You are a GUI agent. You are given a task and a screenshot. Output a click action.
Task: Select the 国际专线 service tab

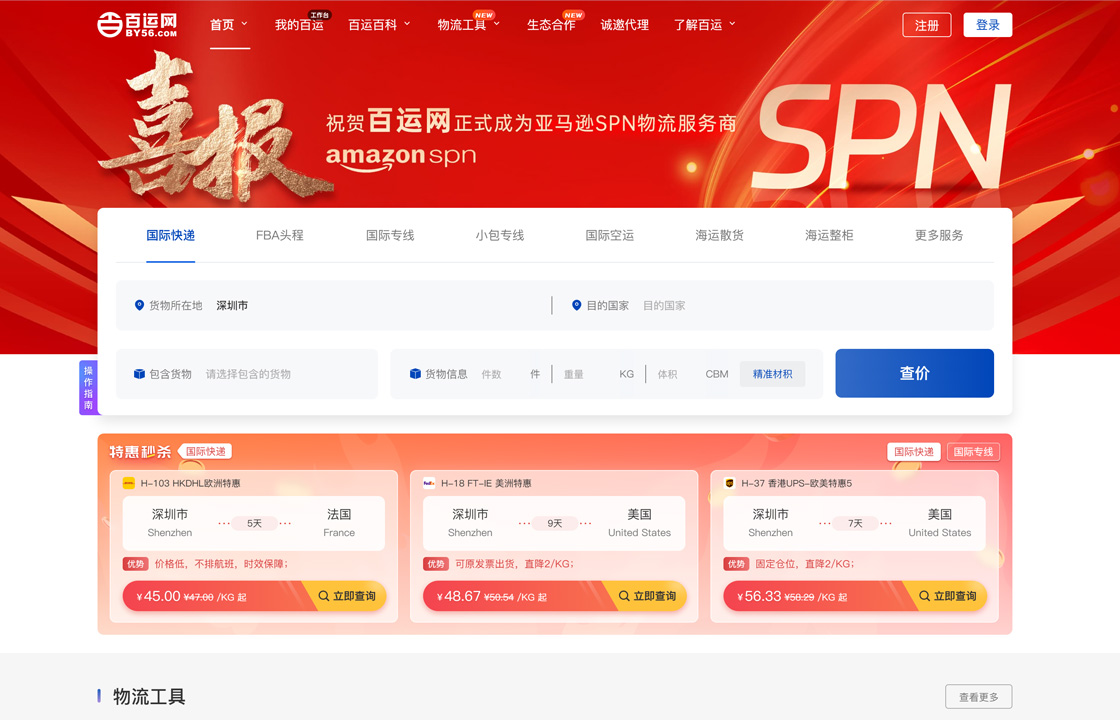(x=390, y=235)
